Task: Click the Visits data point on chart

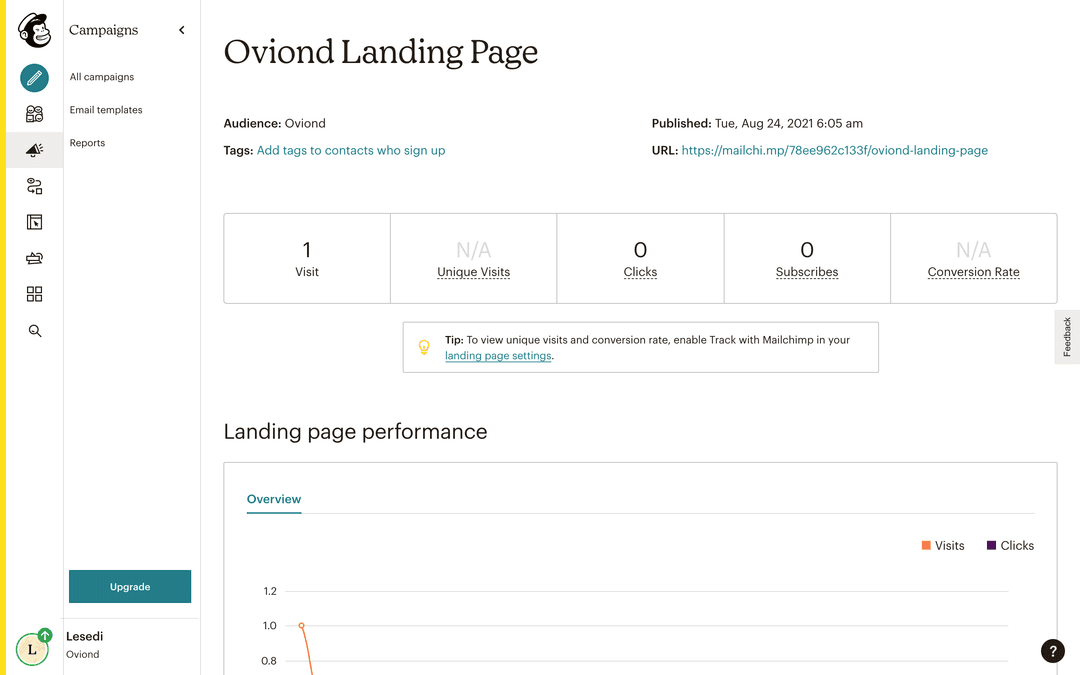Action: click(301, 625)
